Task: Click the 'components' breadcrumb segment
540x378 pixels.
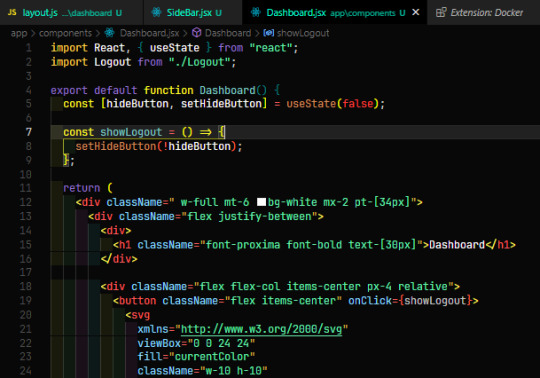Action: pyautogui.click(x=65, y=33)
